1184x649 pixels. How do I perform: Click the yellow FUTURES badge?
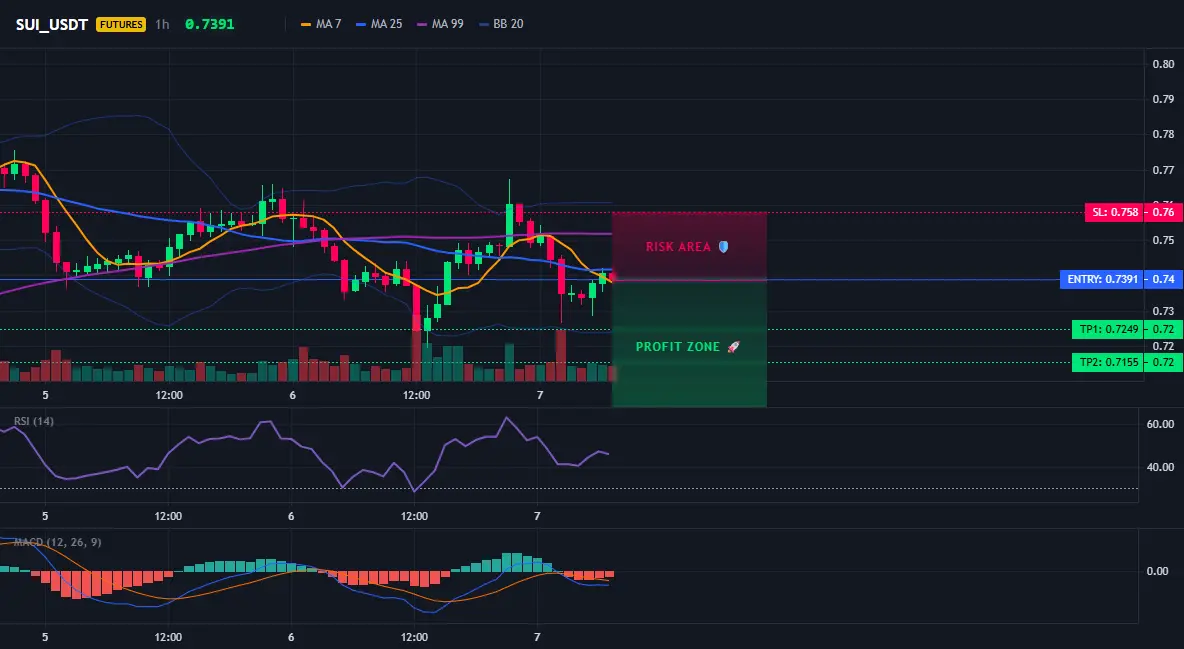[x=121, y=24]
